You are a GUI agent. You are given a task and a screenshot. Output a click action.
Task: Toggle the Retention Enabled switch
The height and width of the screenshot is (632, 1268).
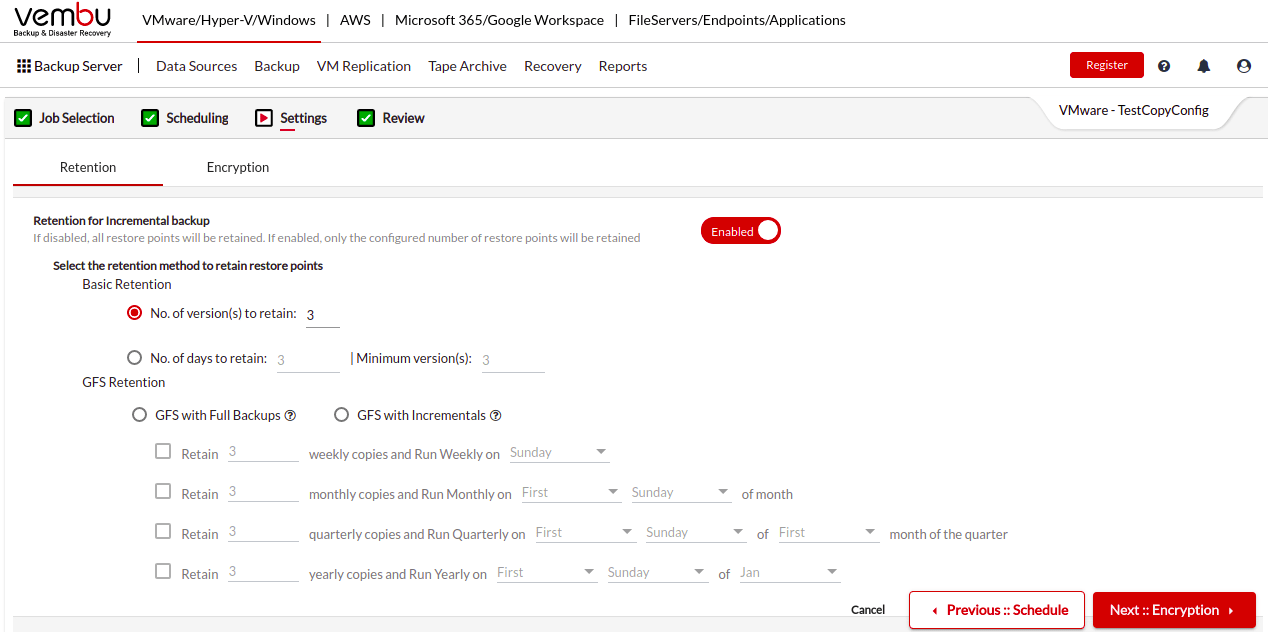[x=741, y=231]
